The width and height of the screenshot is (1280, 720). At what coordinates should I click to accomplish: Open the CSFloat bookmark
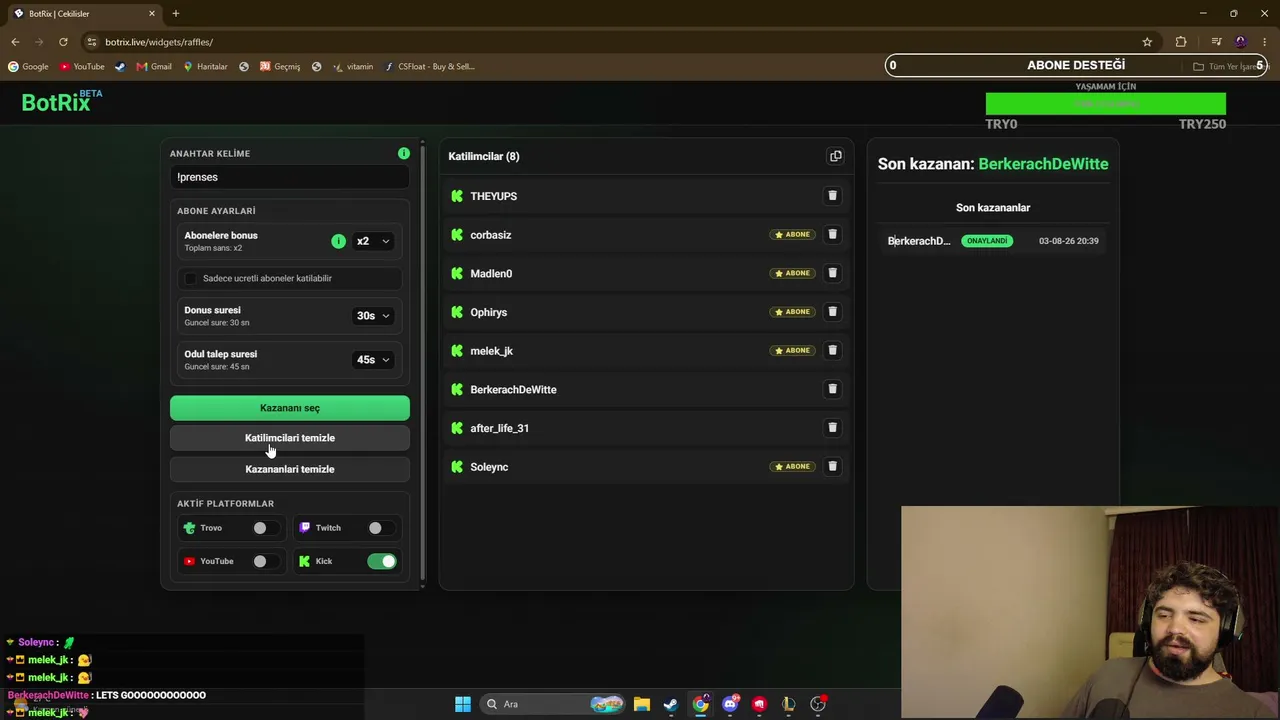coord(429,66)
